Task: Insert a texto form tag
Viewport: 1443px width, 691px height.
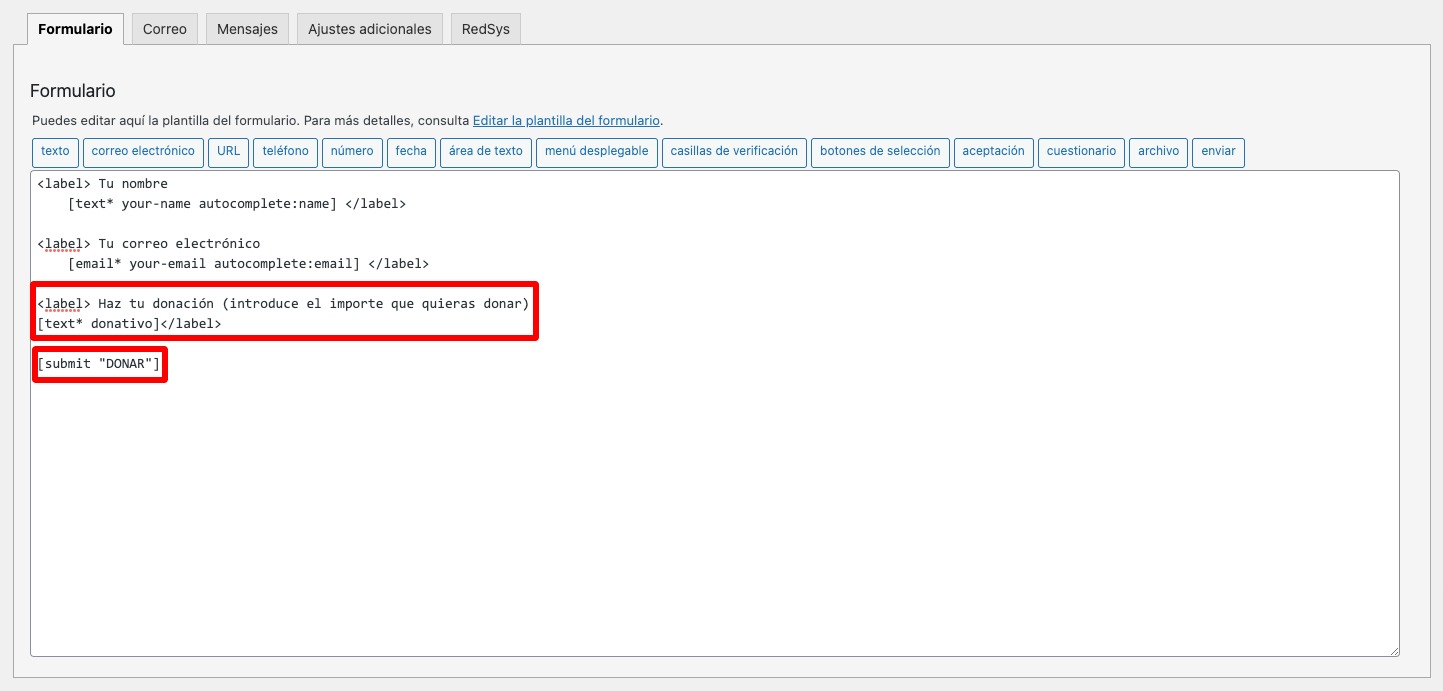Action: tap(55, 152)
